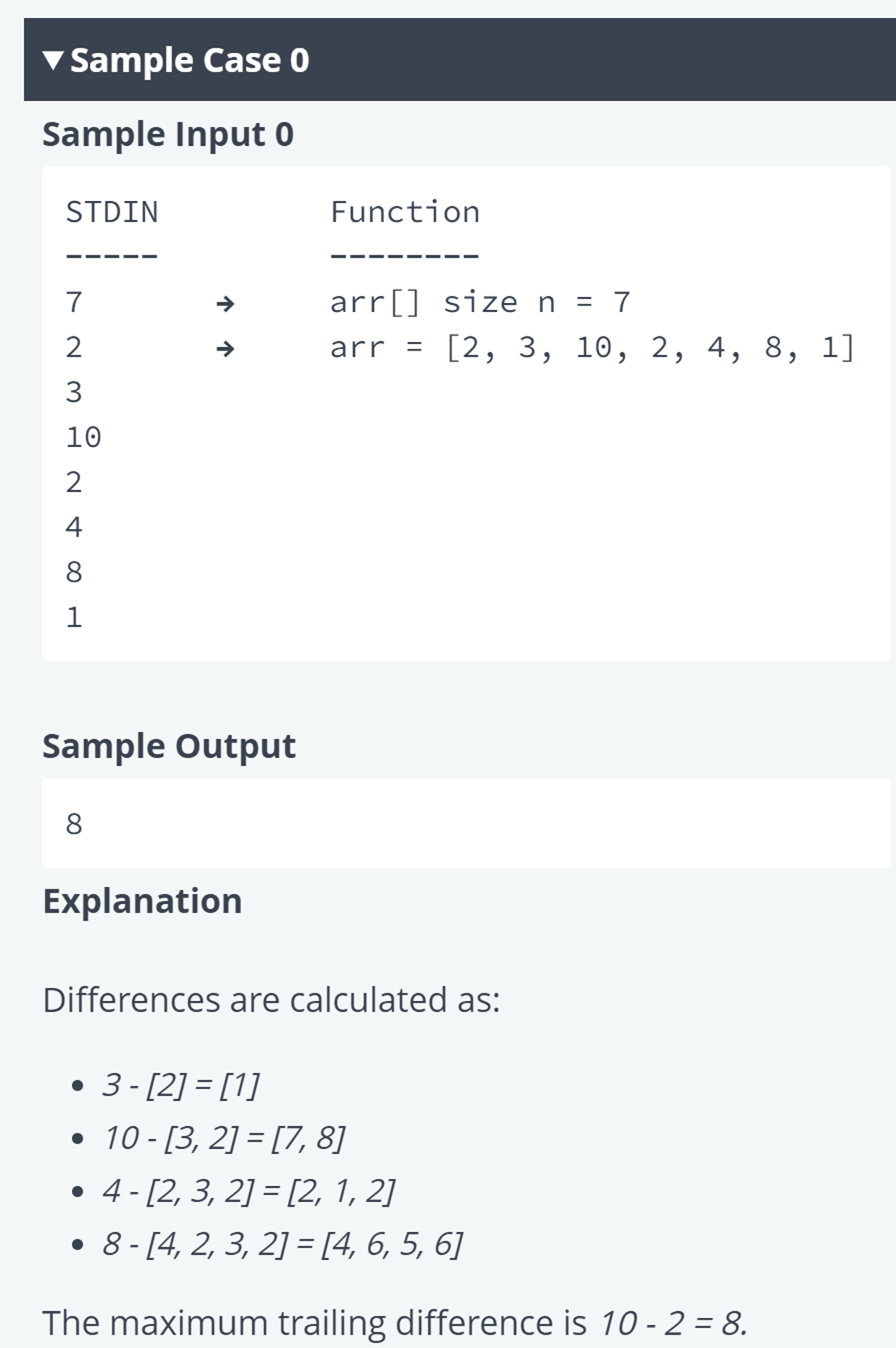
Task: Click the Sample Input 0 heading
Action: pos(168,134)
